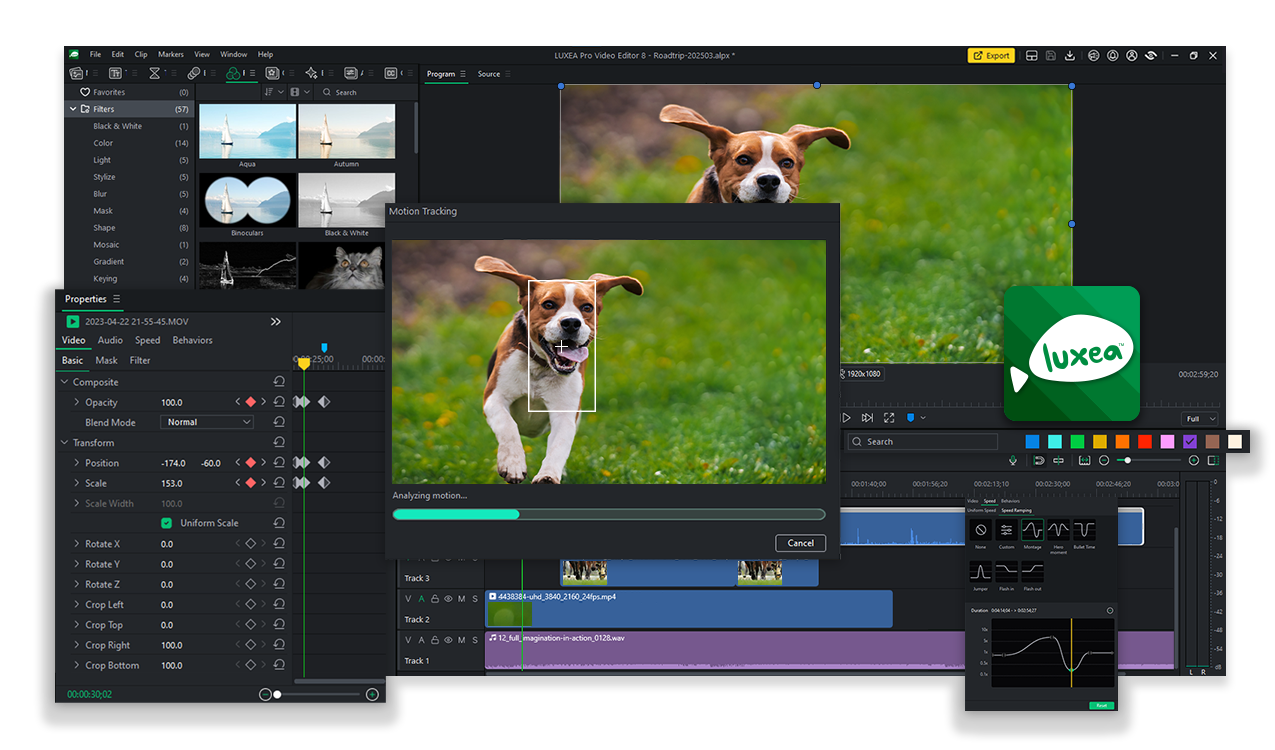Select the Binoculars filter thumbnail
This screenshot has width=1275, height=750.
(247, 200)
